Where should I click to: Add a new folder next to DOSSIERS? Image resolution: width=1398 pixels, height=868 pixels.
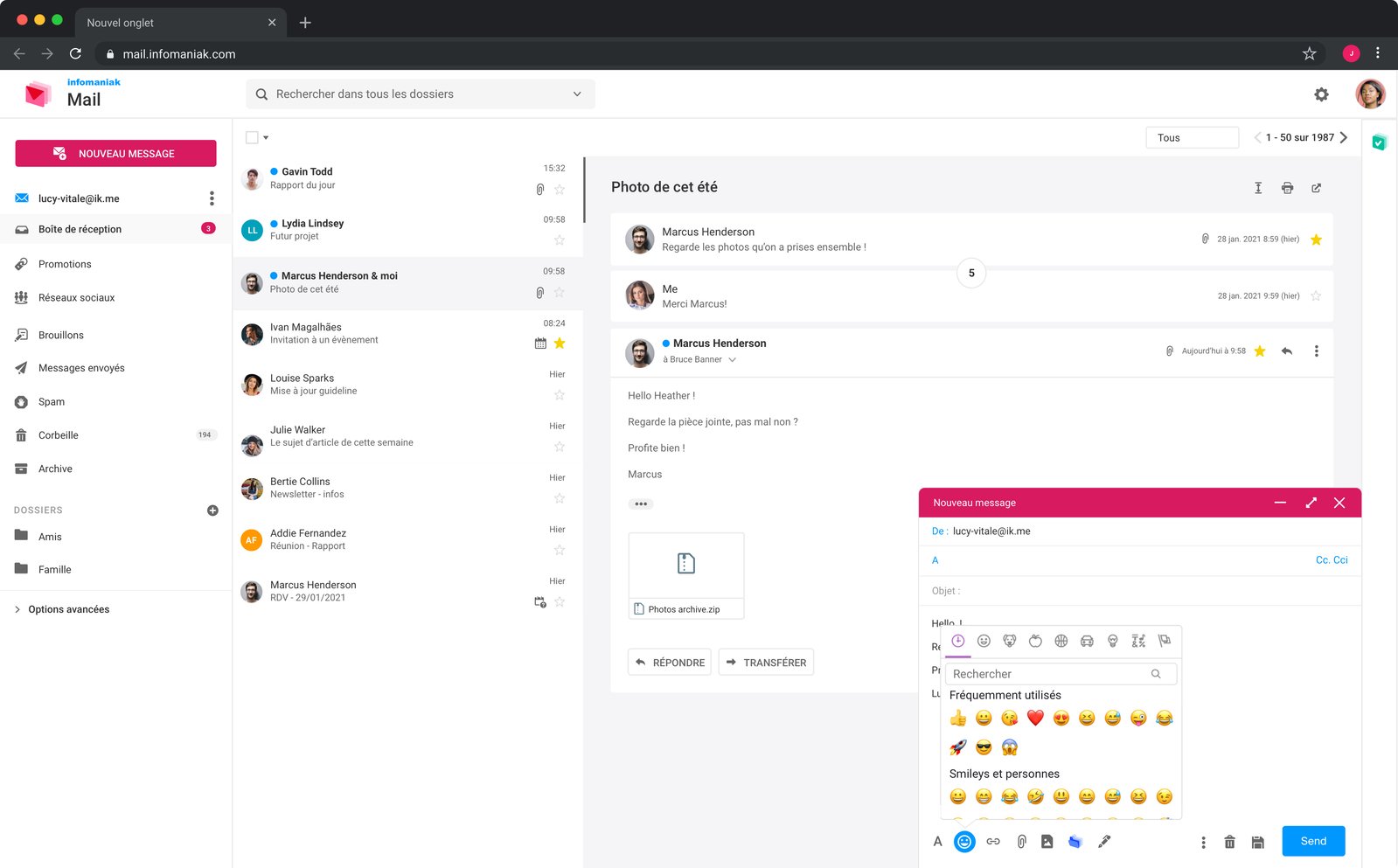coord(212,510)
